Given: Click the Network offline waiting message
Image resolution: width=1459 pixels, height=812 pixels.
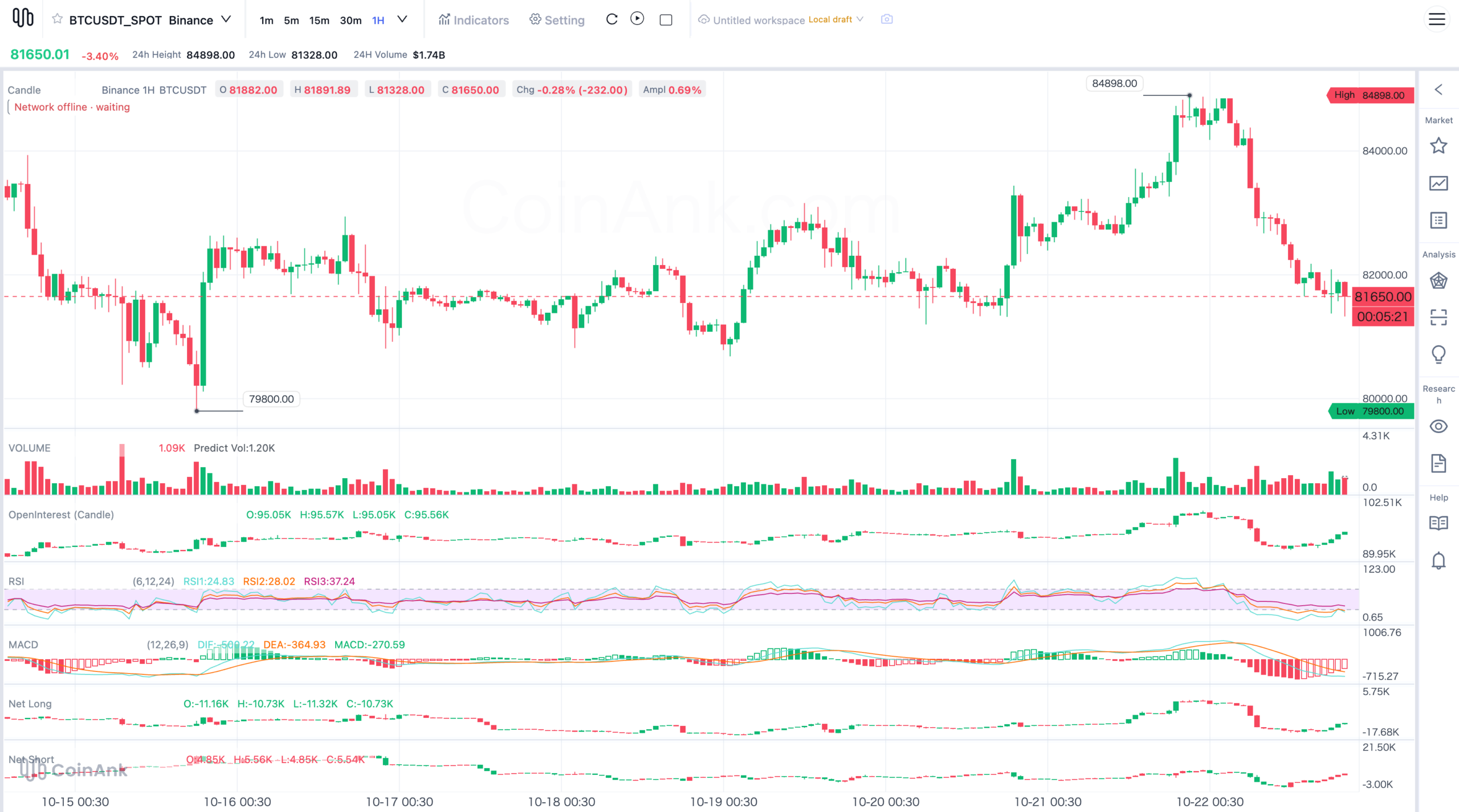Looking at the screenshot, I should [x=72, y=107].
